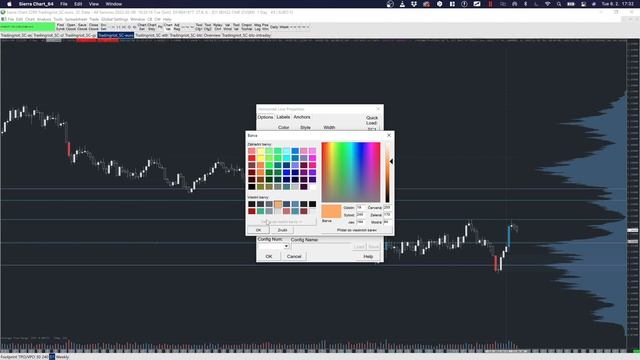Select the dark red custom color swatch

click(x=251, y=211)
